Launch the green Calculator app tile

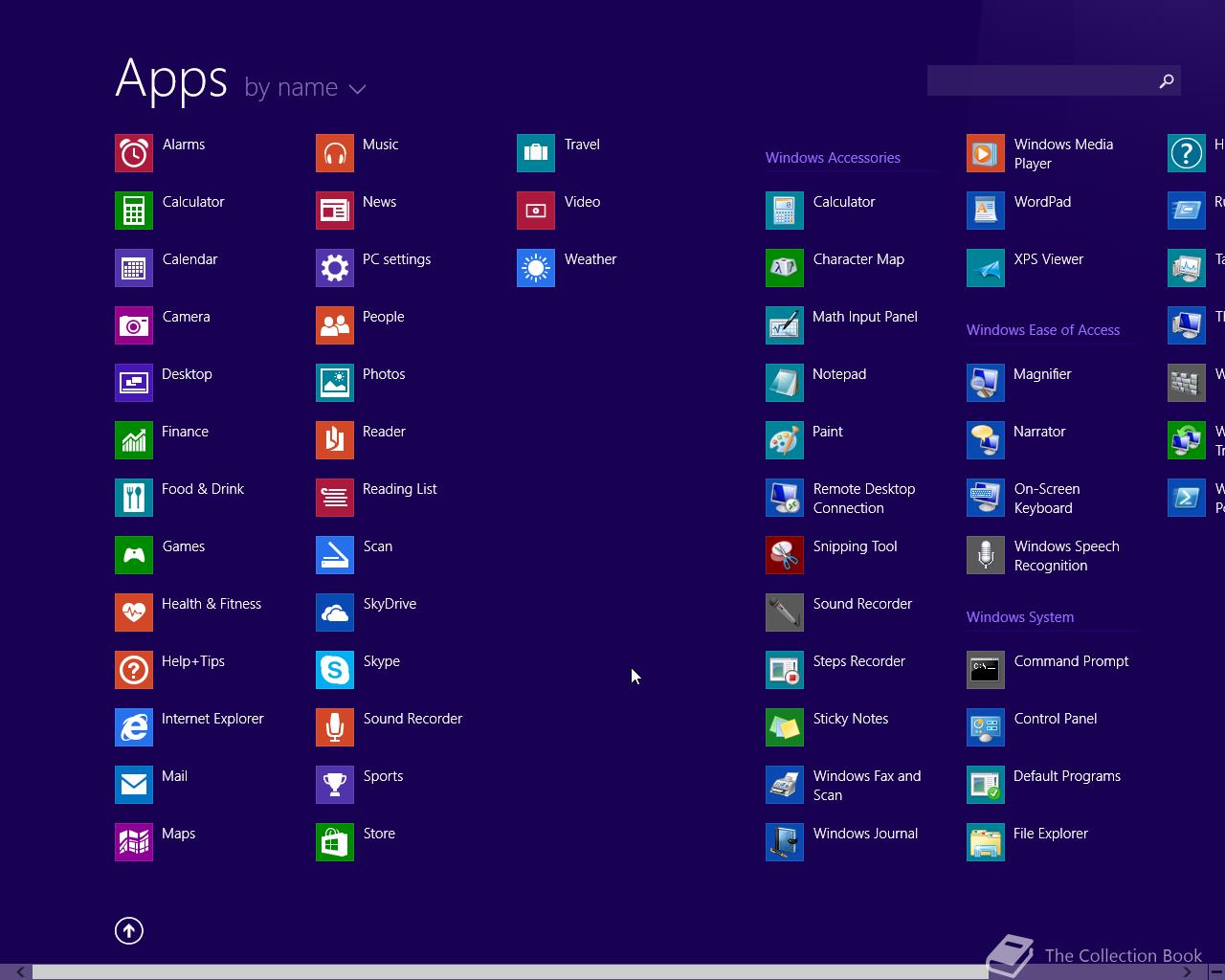[x=134, y=211]
